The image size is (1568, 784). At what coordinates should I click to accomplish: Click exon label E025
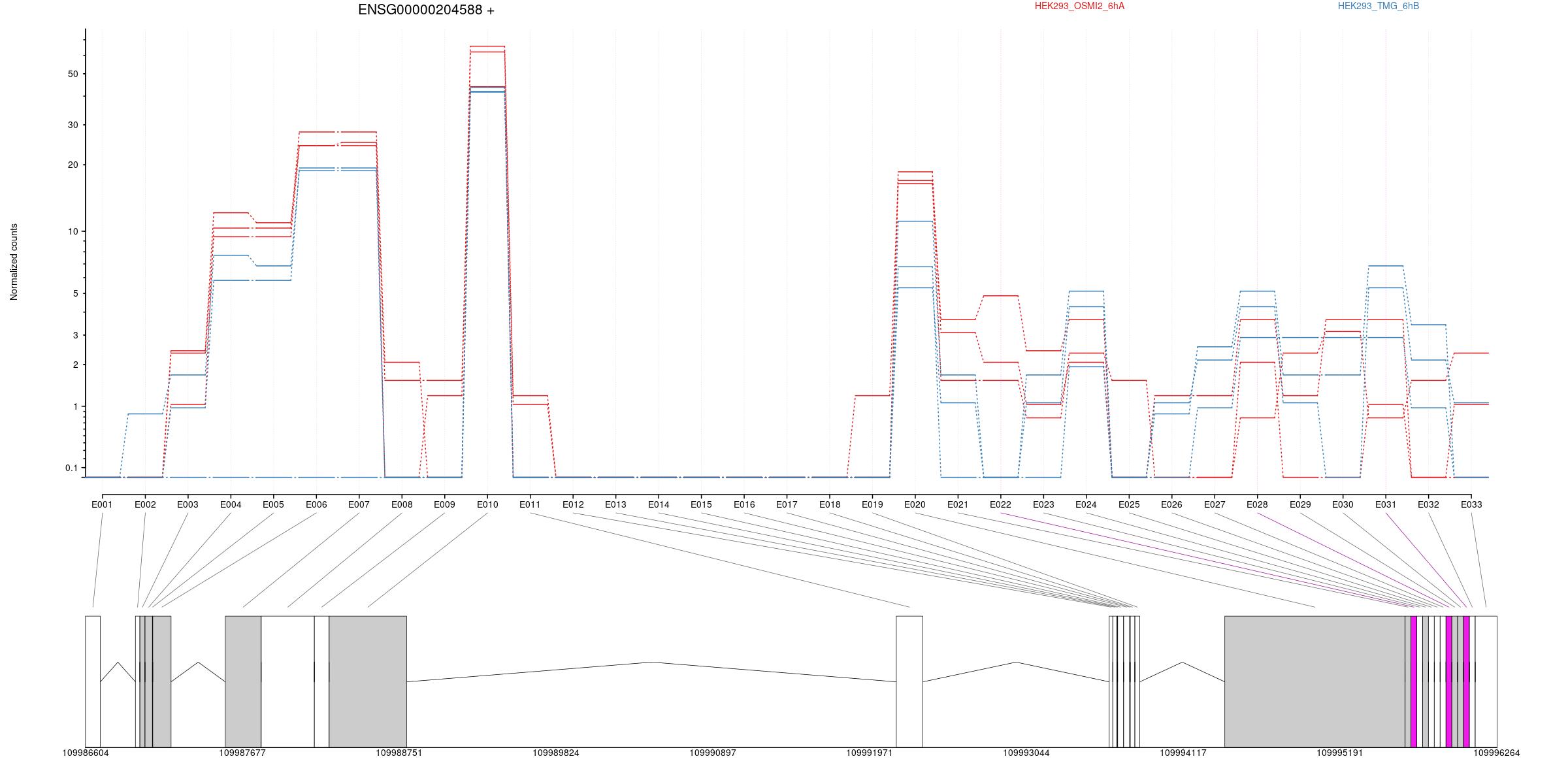1129,504
